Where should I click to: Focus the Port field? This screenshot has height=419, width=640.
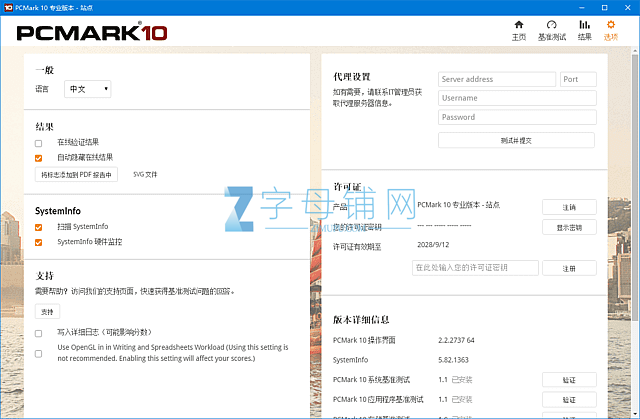(x=578, y=79)
